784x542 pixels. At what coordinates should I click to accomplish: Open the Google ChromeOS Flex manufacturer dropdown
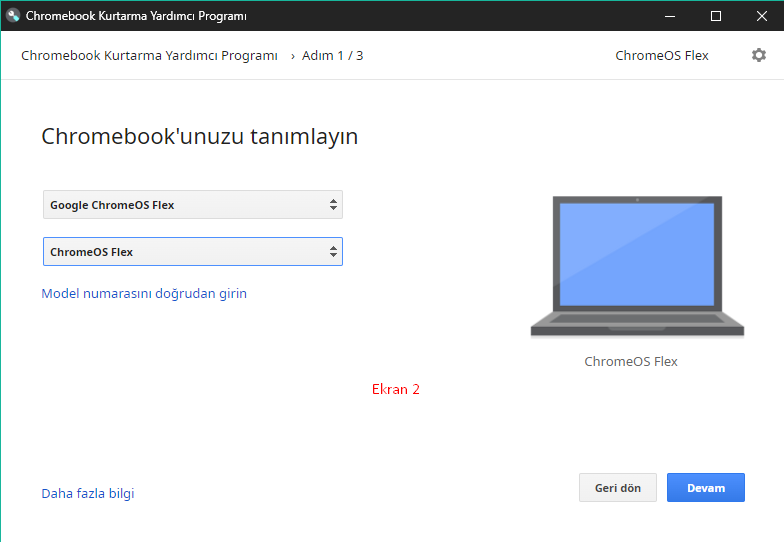coord(192,204)
